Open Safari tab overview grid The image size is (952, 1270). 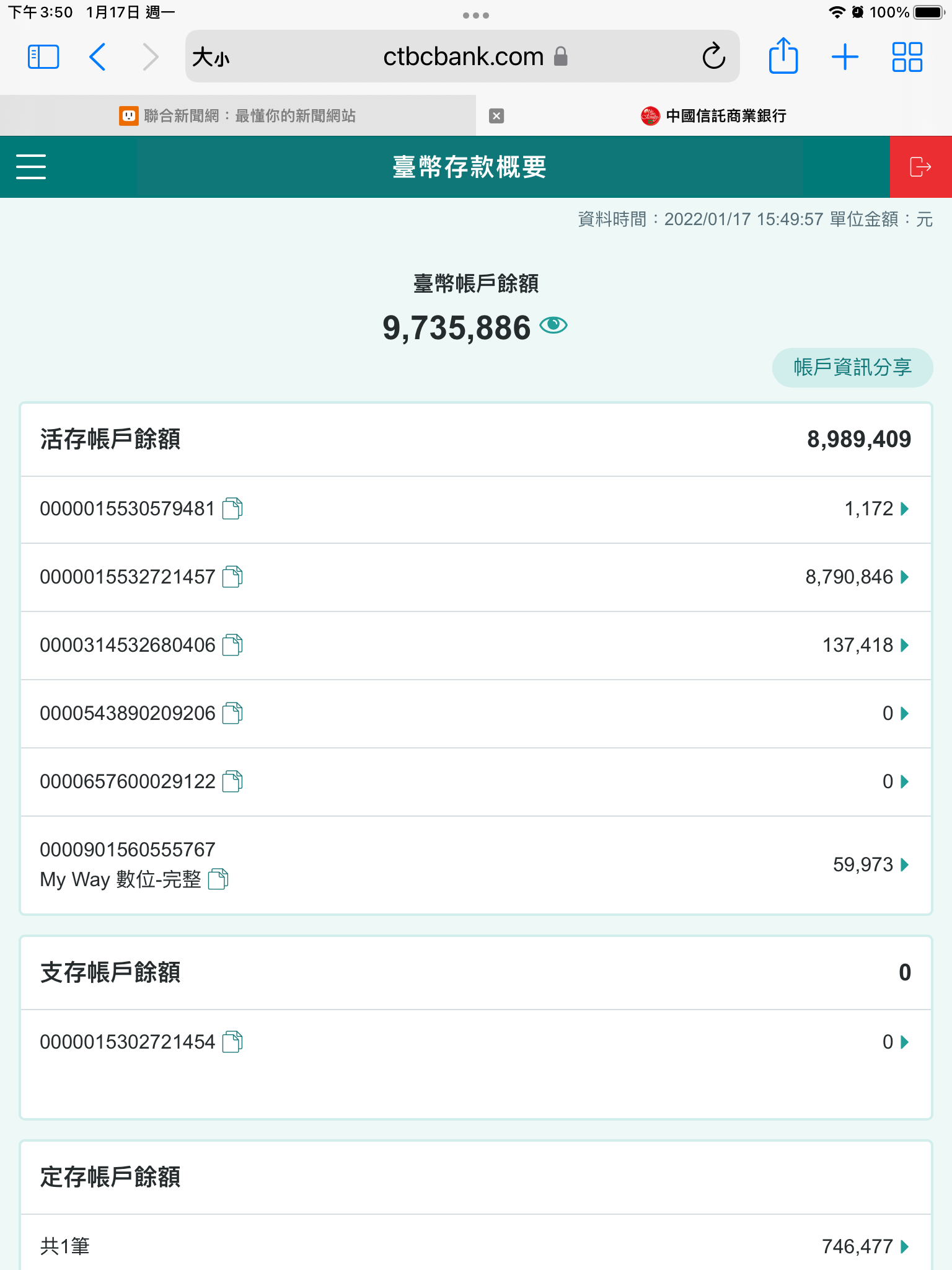coord(907,56)
